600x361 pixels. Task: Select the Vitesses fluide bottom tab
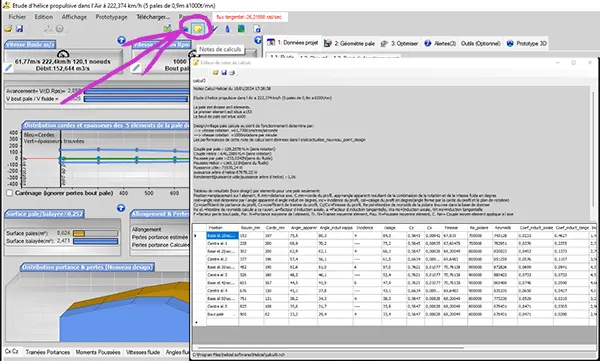coord(143,352)
